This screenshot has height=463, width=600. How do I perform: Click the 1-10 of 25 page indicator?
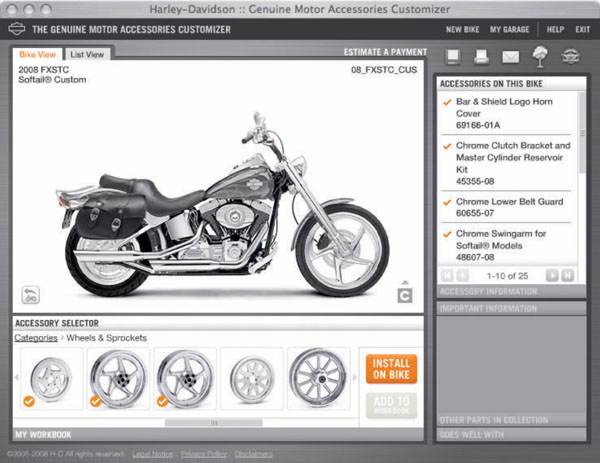[x=507, y=276]
